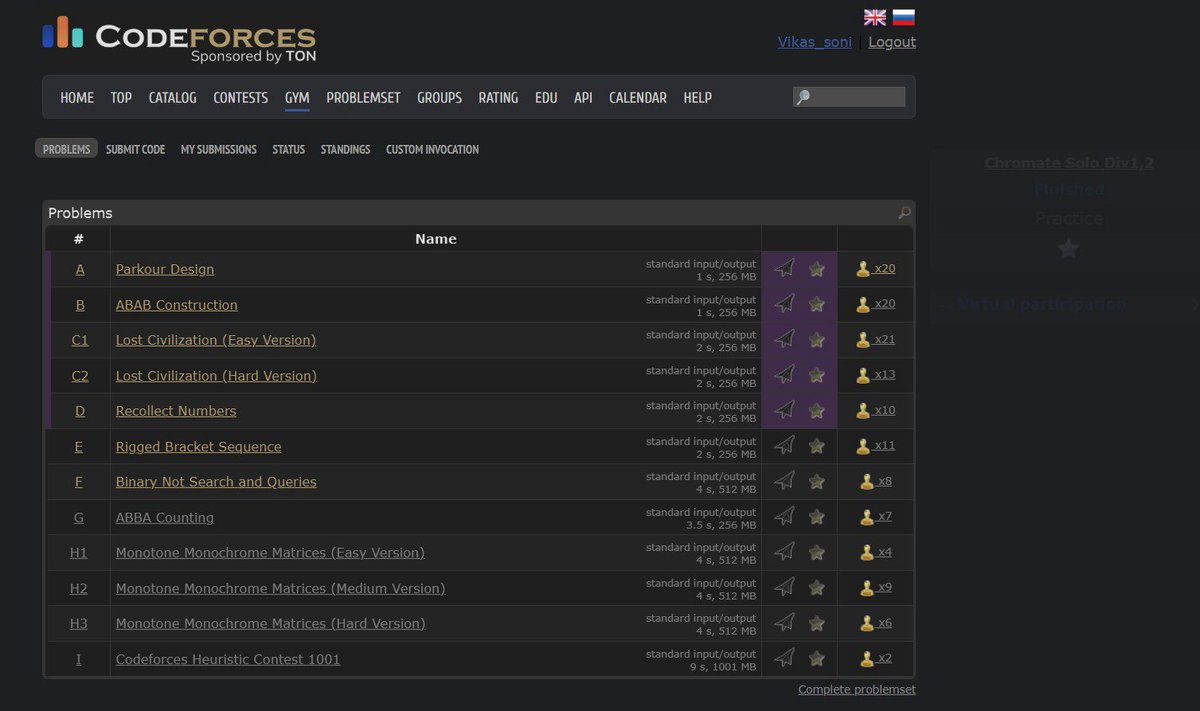Open problem Recollect Numbers
The width and height of the screenshot is (1200, 711).
(176, 411)
